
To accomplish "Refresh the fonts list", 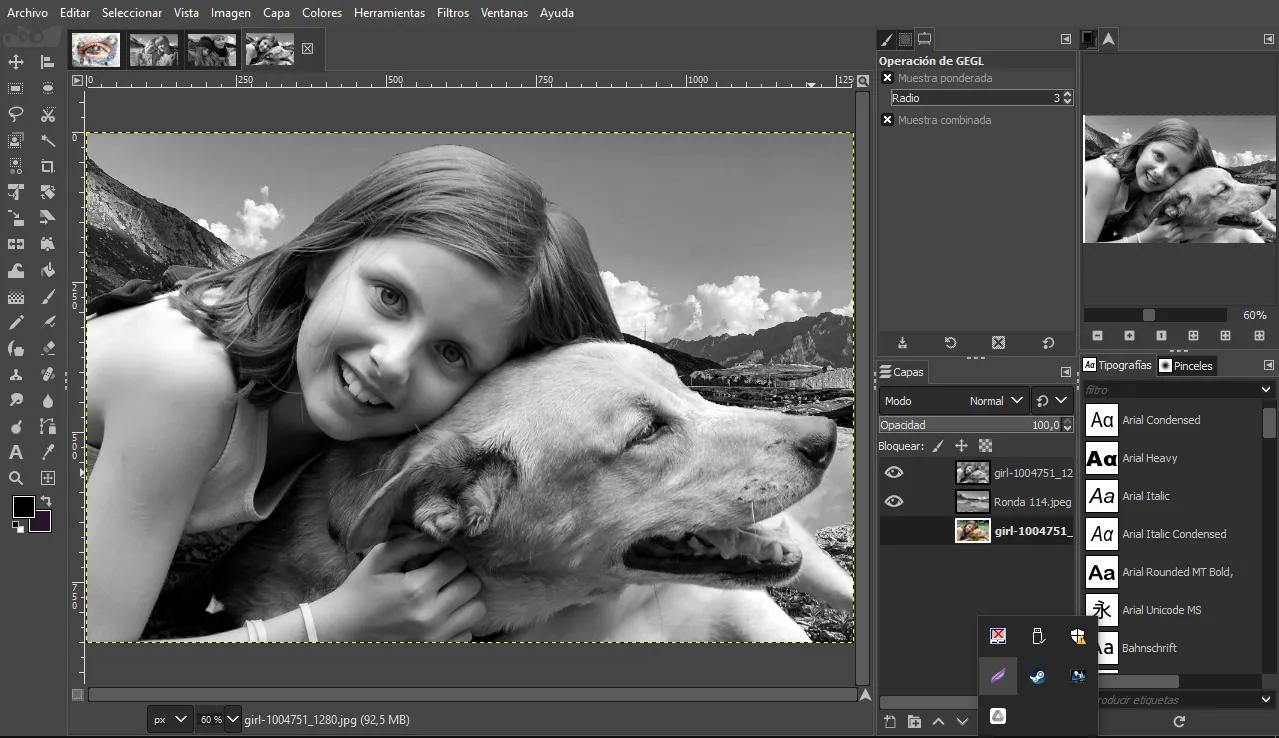I will [x=1179, y=721].
